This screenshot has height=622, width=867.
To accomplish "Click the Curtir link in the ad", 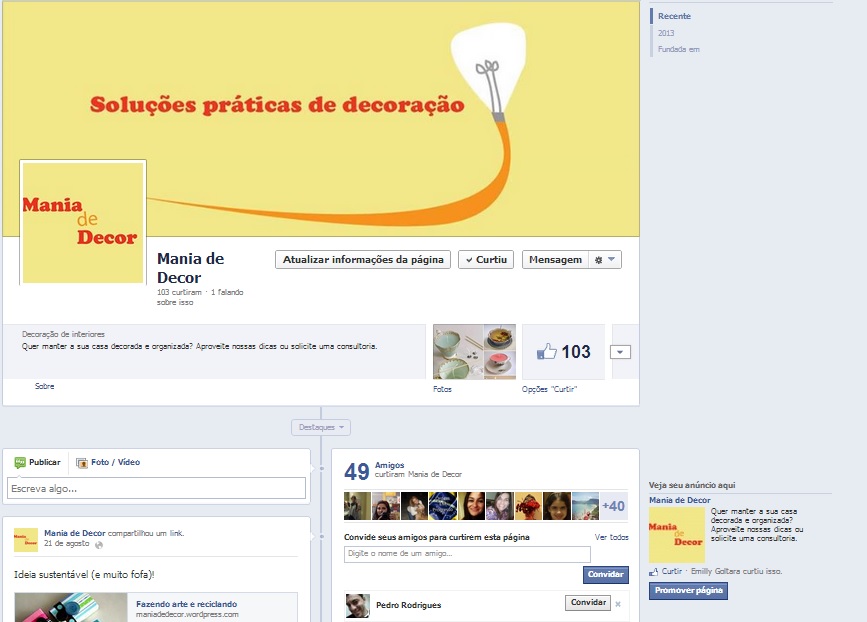I will [x=671, y=572].
